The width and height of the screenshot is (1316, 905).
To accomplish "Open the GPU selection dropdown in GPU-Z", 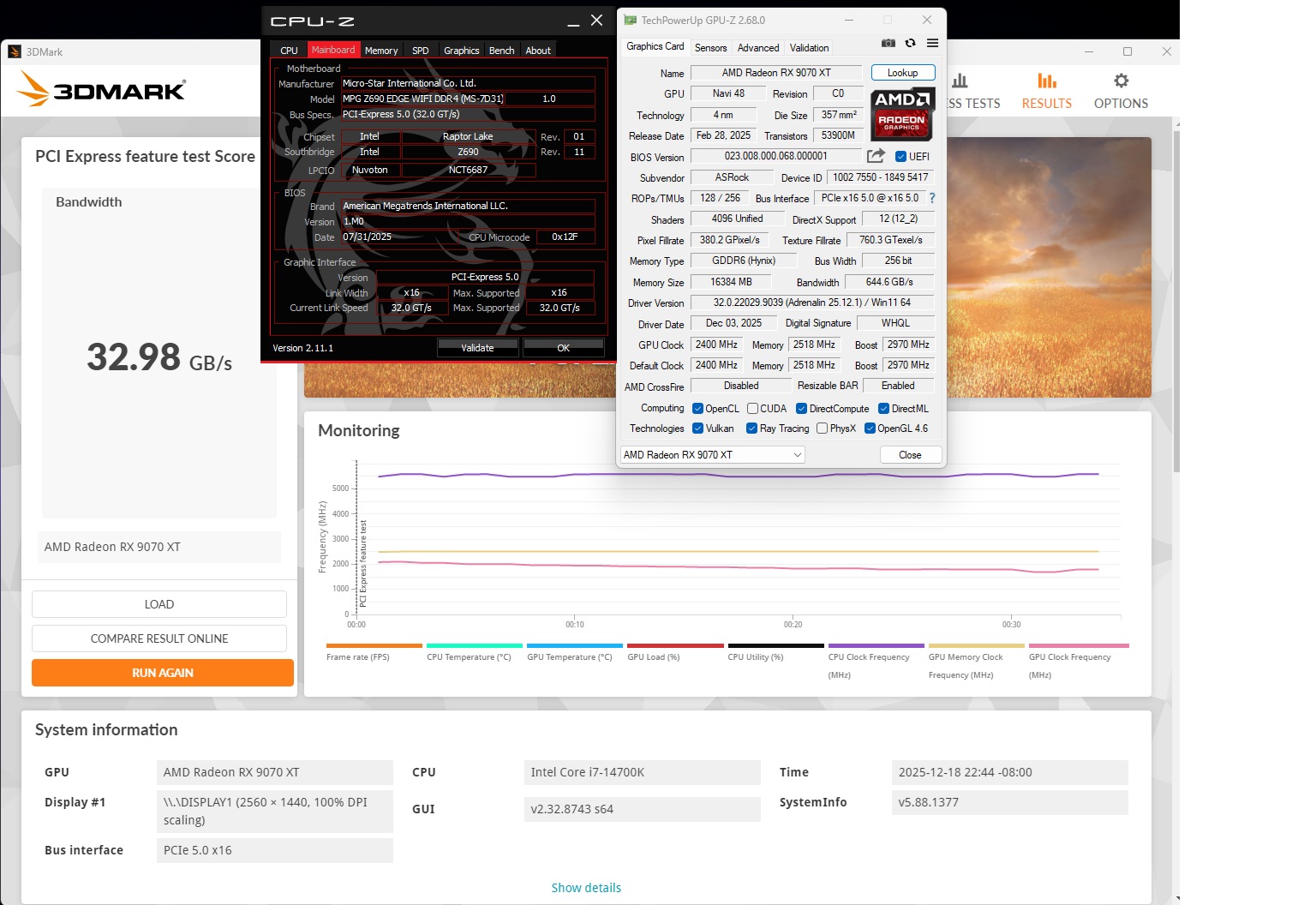I will pos(712,455).
